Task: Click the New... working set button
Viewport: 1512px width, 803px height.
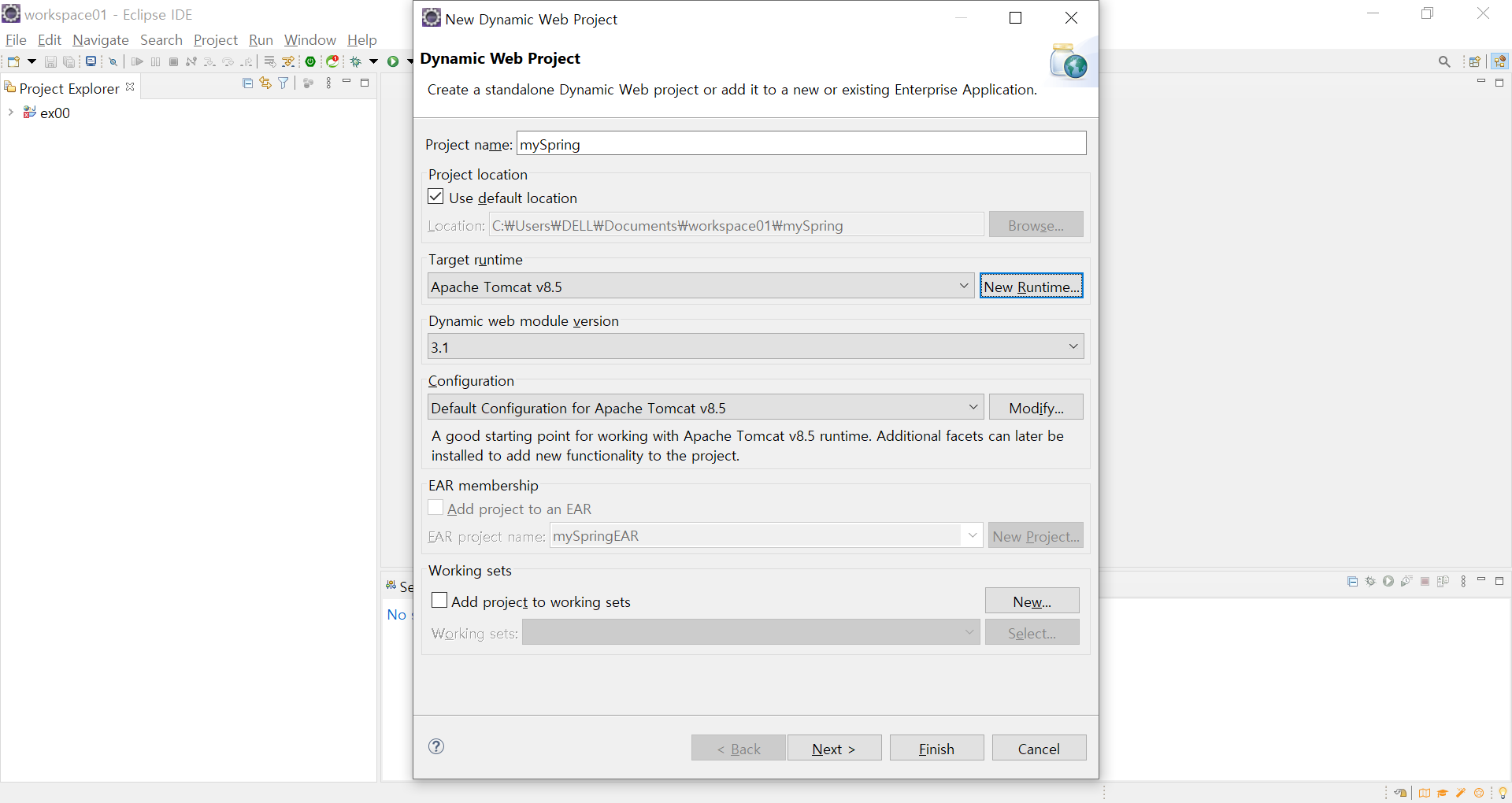Action: coord(1032,601)
